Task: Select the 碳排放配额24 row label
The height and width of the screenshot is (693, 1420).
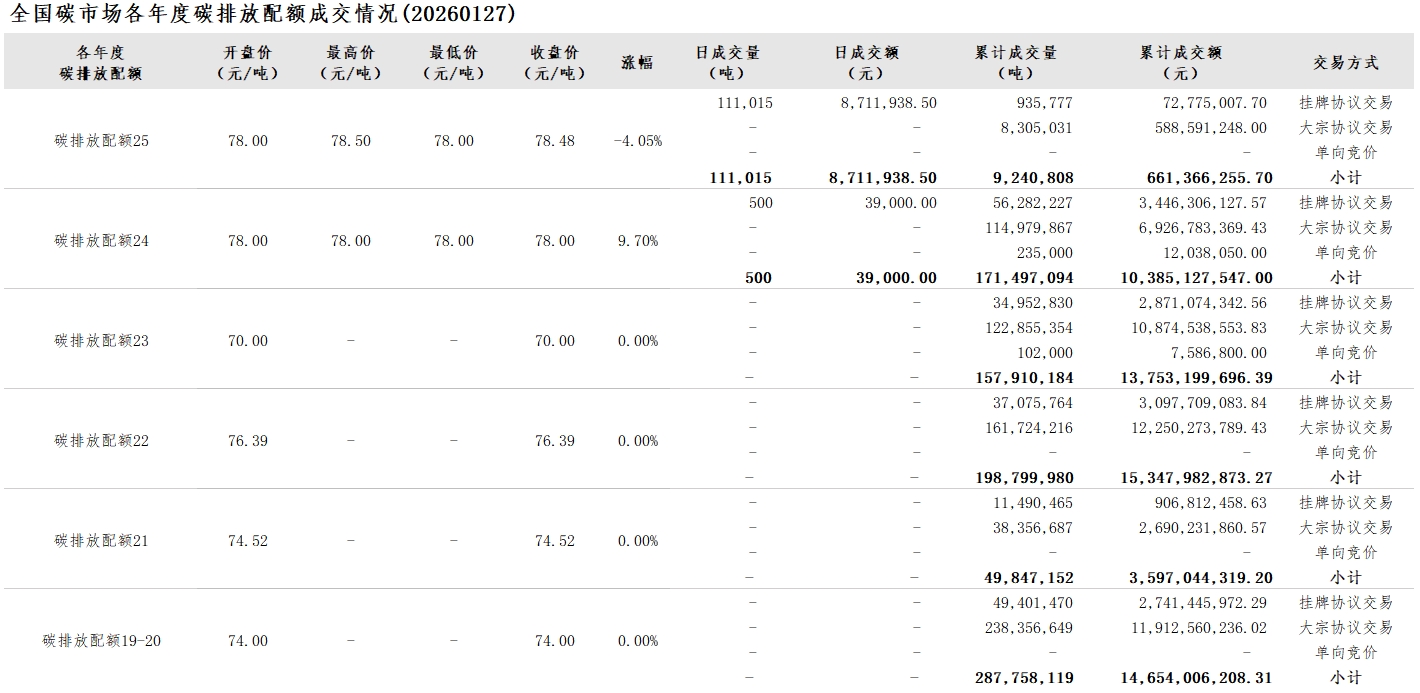Action: pyautogui.click(x=101, y=241)
